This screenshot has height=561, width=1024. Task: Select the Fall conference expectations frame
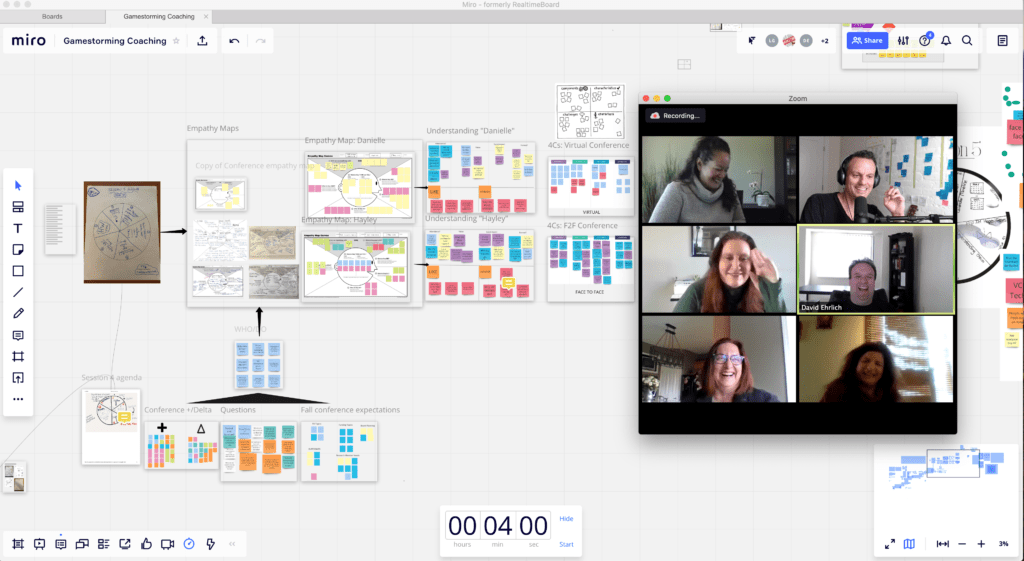point(339,451)
